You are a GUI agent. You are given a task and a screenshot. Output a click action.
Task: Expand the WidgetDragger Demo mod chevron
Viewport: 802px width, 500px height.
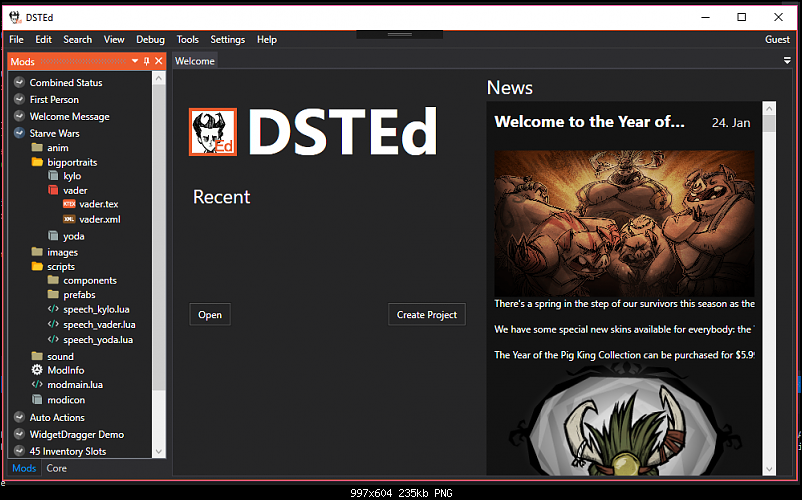19,434
